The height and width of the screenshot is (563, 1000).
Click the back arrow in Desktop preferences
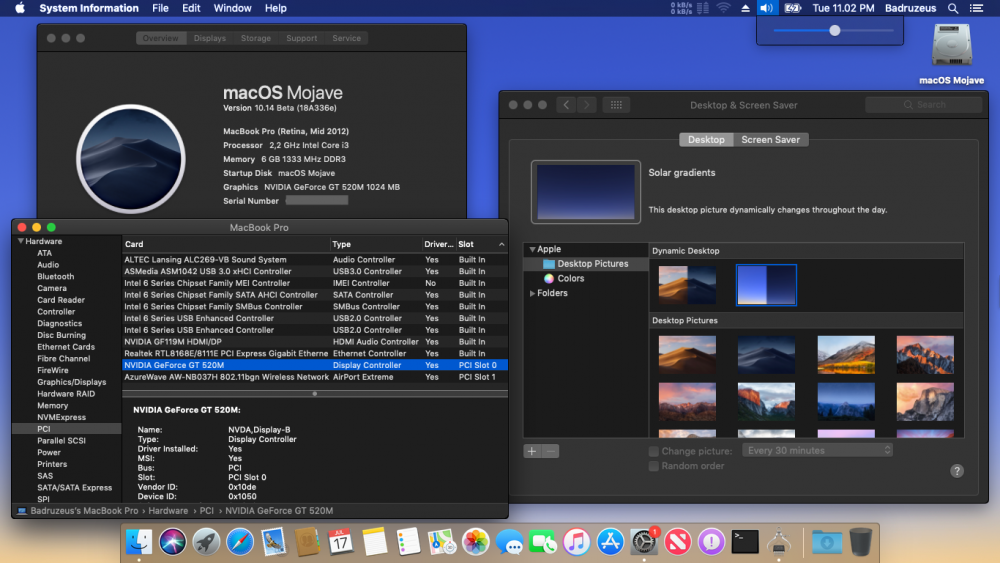566,105
